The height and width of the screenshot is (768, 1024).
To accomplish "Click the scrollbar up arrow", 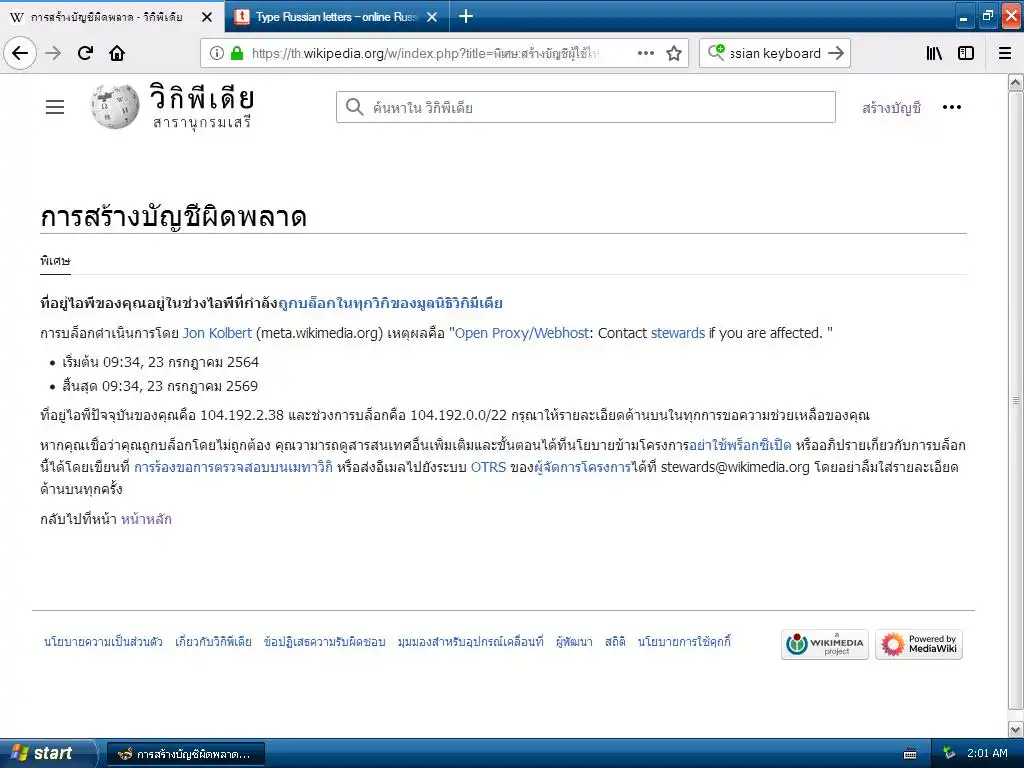I will 1016,82.
